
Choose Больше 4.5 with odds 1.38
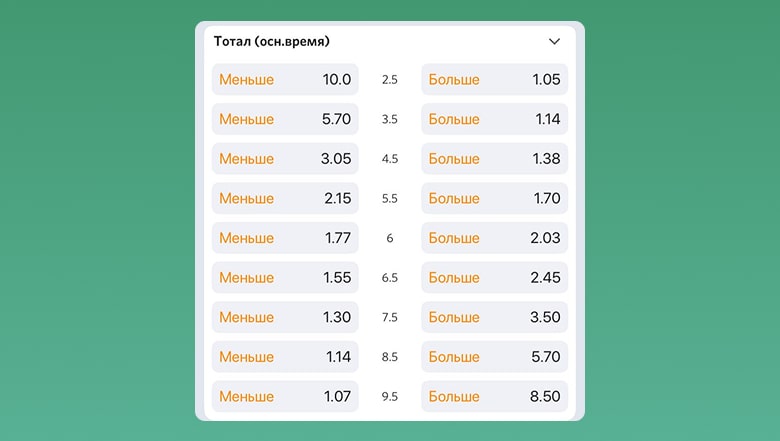tap(494, 159)
